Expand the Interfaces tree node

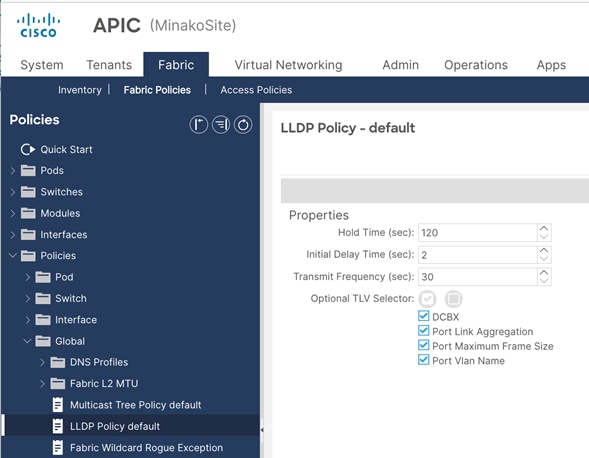tap(12, 235)
